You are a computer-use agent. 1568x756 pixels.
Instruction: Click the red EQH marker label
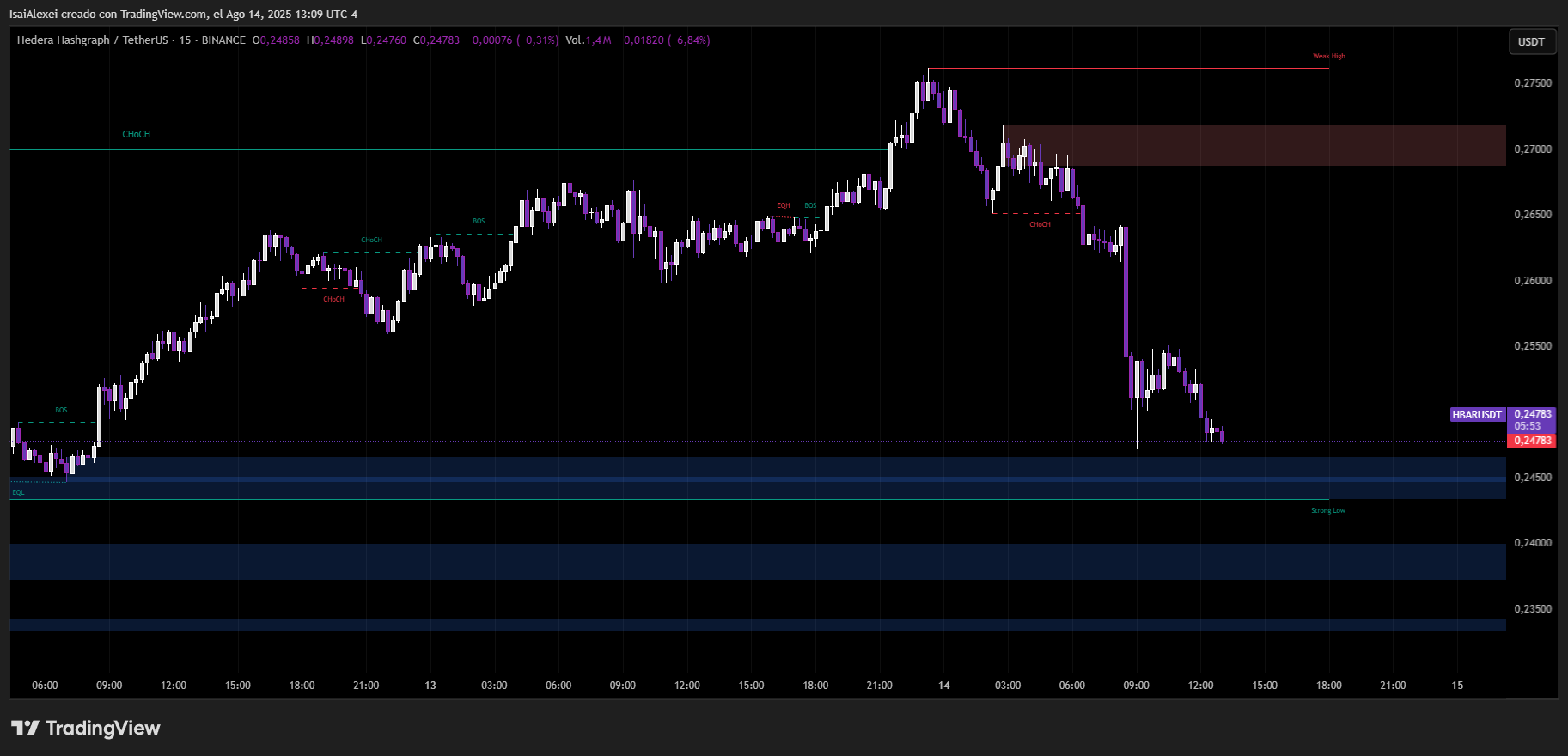pos(783,206)
